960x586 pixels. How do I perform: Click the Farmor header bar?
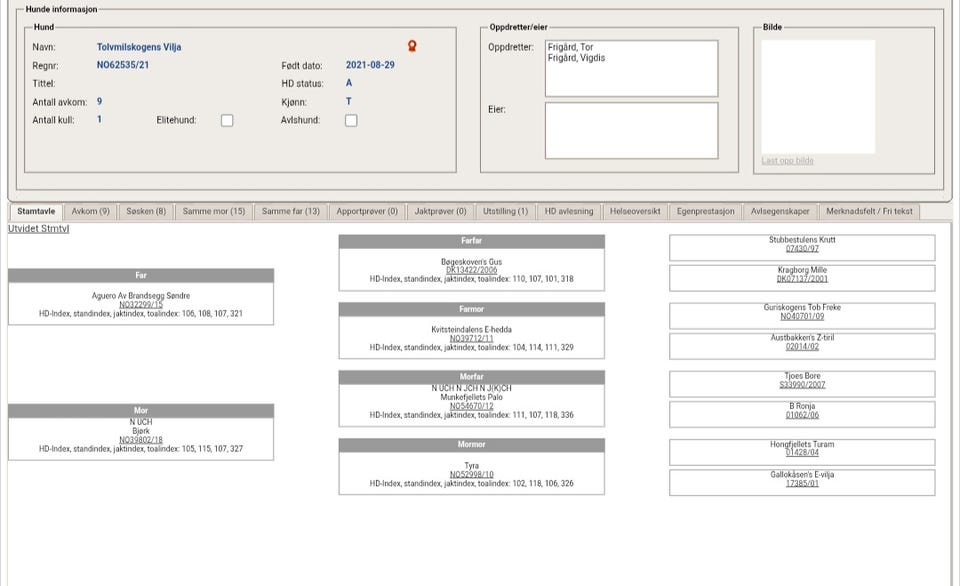tap(471, 309)
